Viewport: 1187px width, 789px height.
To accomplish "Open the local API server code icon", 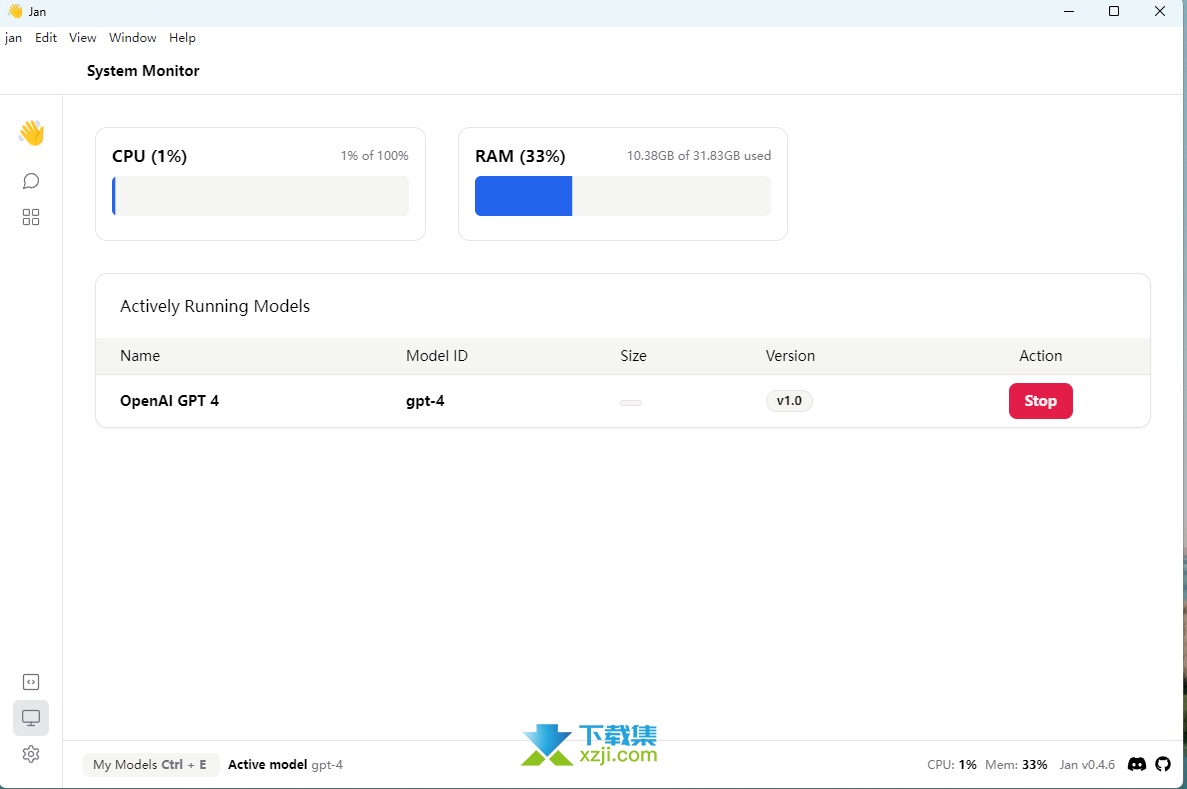I will pos(31,682).
